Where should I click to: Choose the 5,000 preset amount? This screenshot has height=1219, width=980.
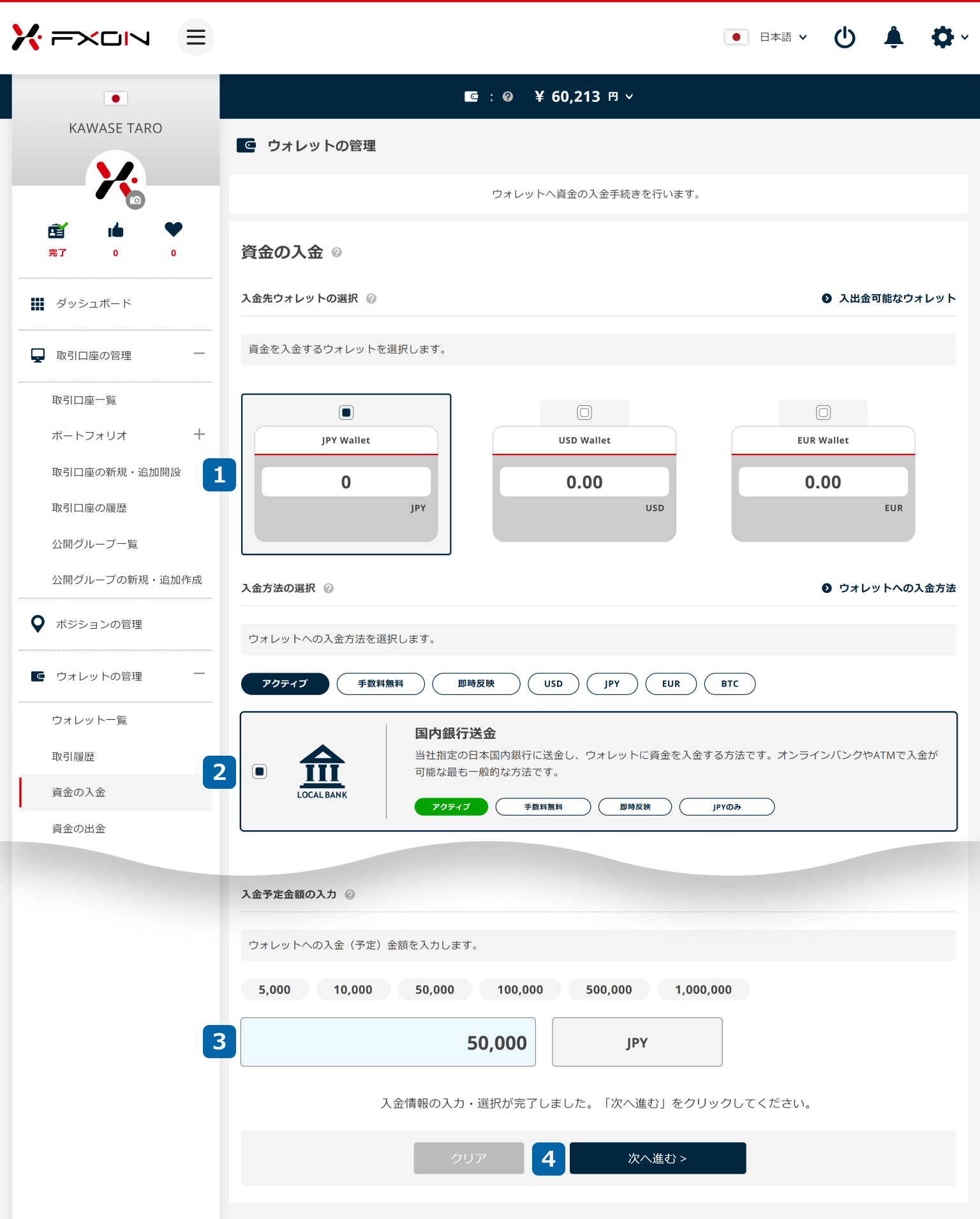pos(275,990)
